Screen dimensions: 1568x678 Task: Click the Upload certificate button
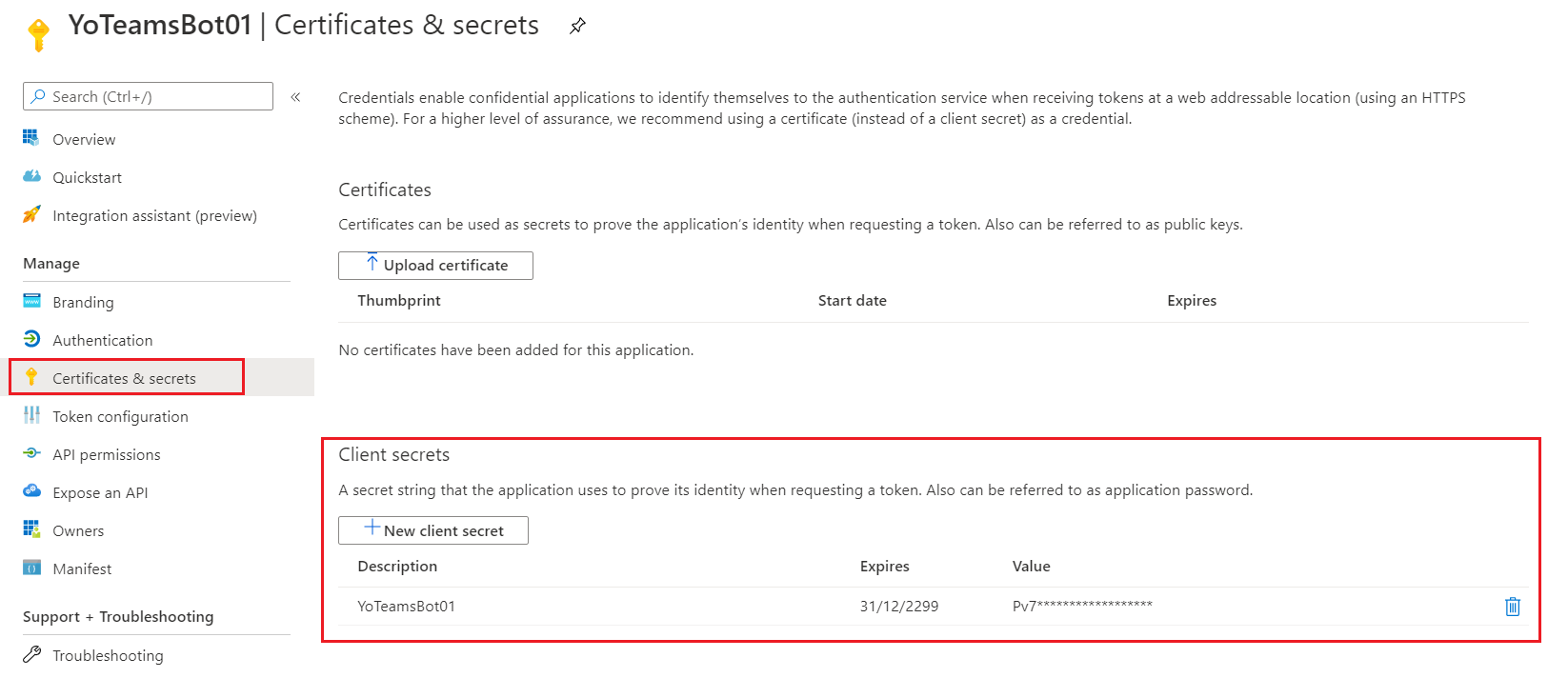click(x=435, y=266)
